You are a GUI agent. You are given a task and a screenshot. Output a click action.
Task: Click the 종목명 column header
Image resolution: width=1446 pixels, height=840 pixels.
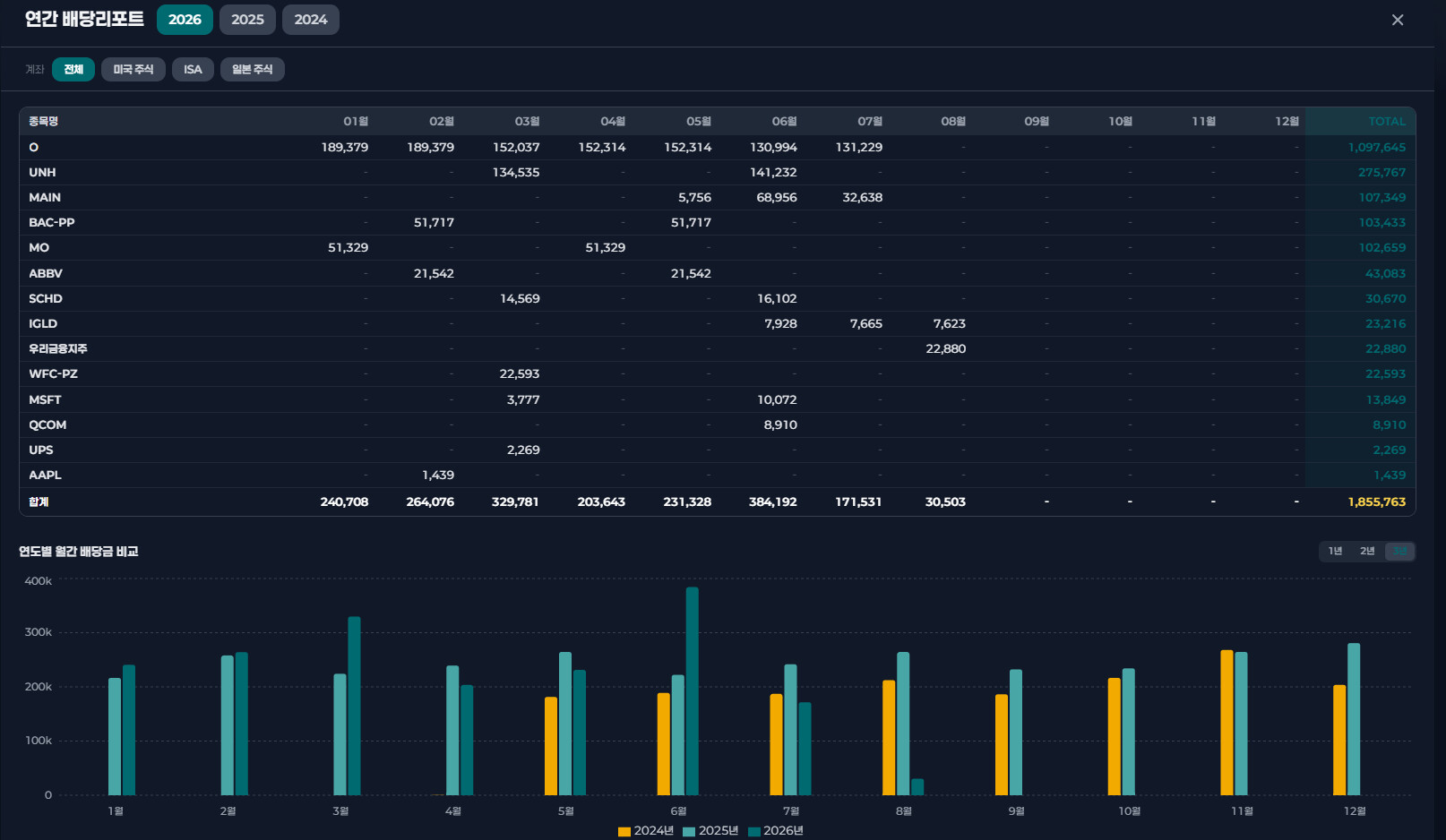pyautogui.click(x=43, y=121)
